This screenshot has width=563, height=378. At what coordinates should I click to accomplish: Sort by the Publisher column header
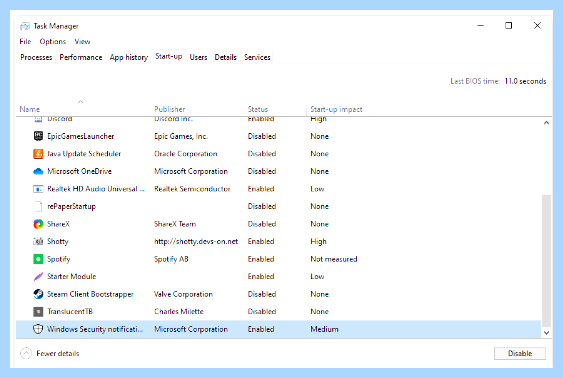pyautogui.click(x=169, y=109)
